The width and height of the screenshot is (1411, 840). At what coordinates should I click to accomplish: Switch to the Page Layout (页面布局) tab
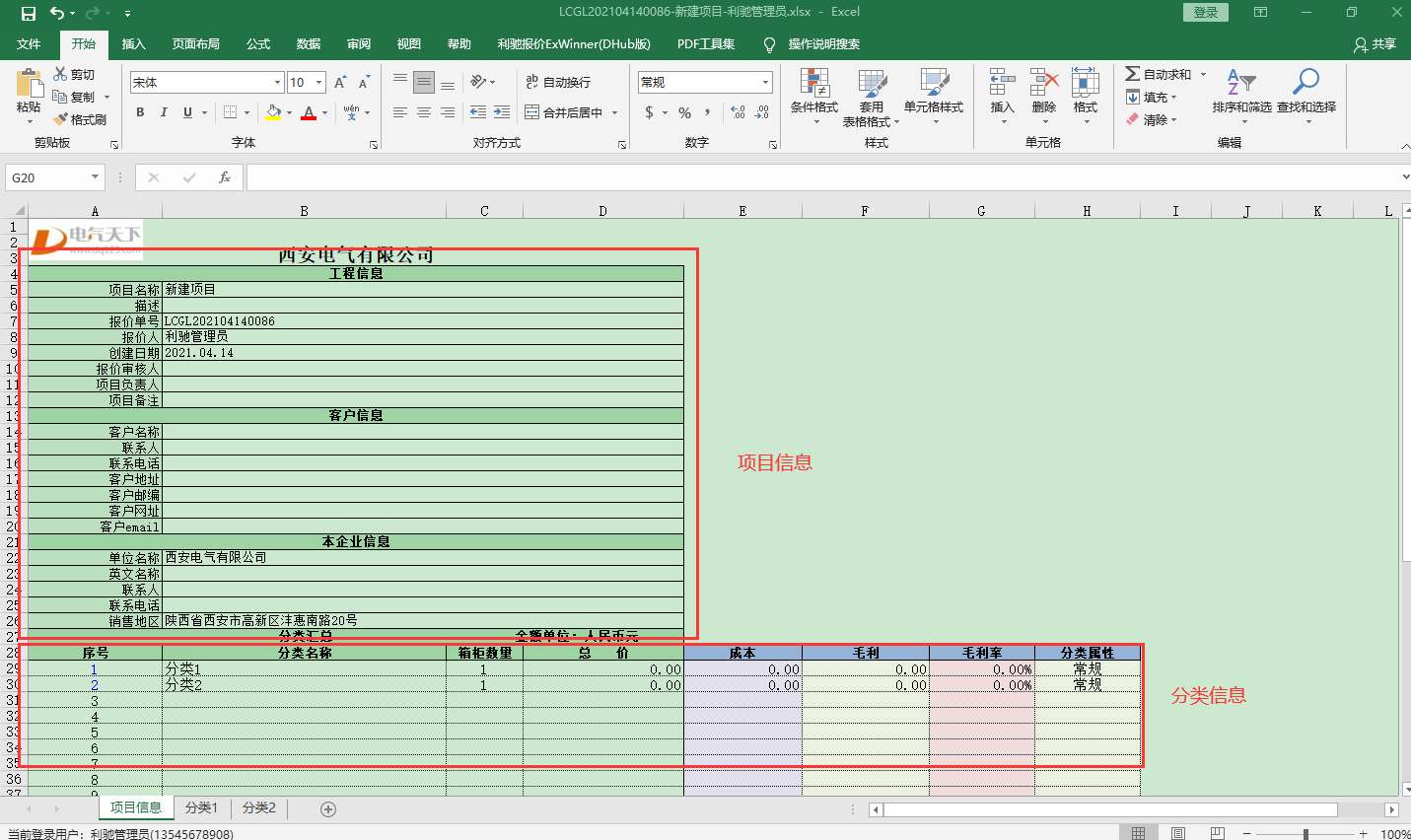(x=196, y=44)
